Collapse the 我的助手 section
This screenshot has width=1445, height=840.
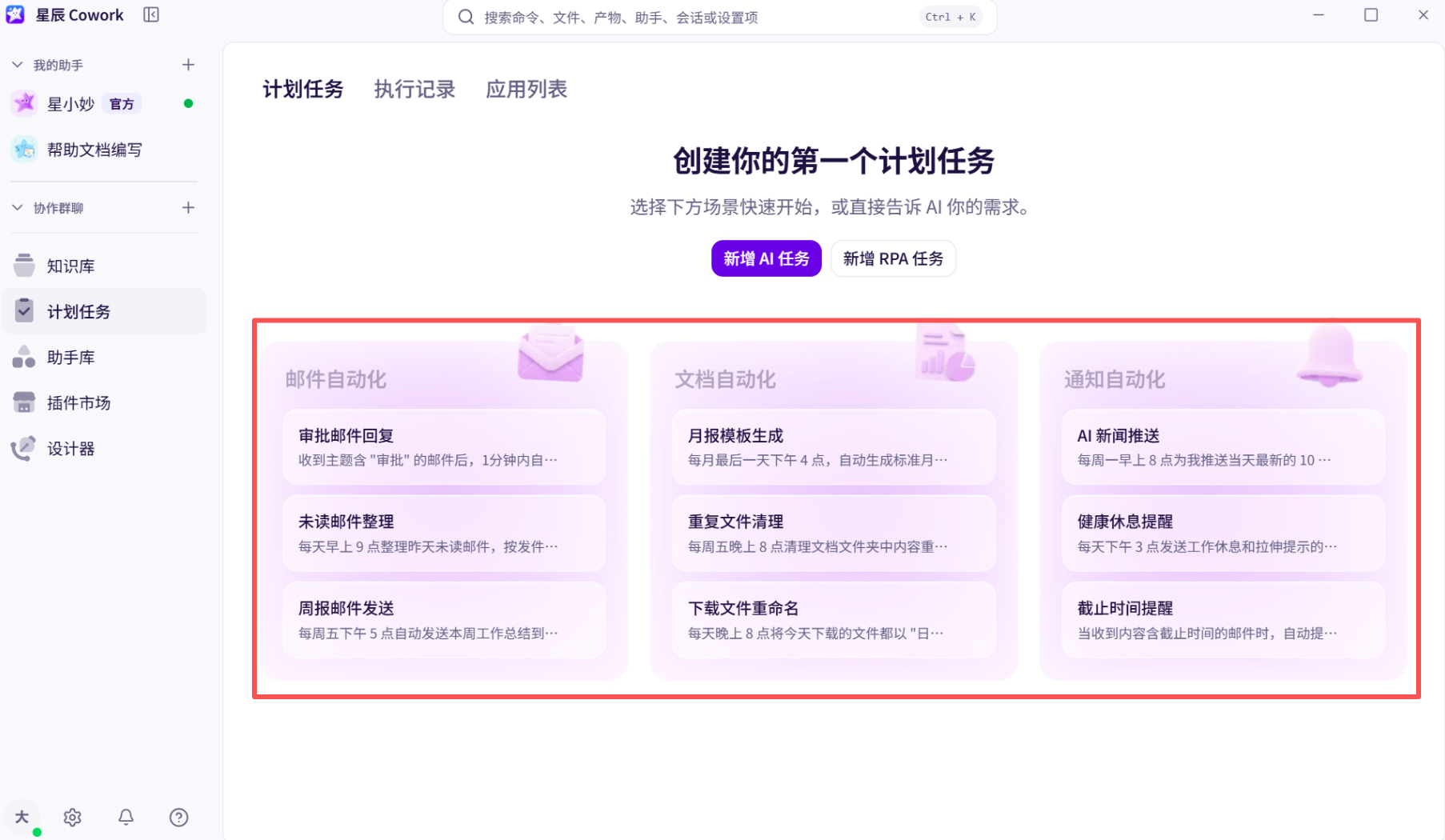tap(18, 65)
